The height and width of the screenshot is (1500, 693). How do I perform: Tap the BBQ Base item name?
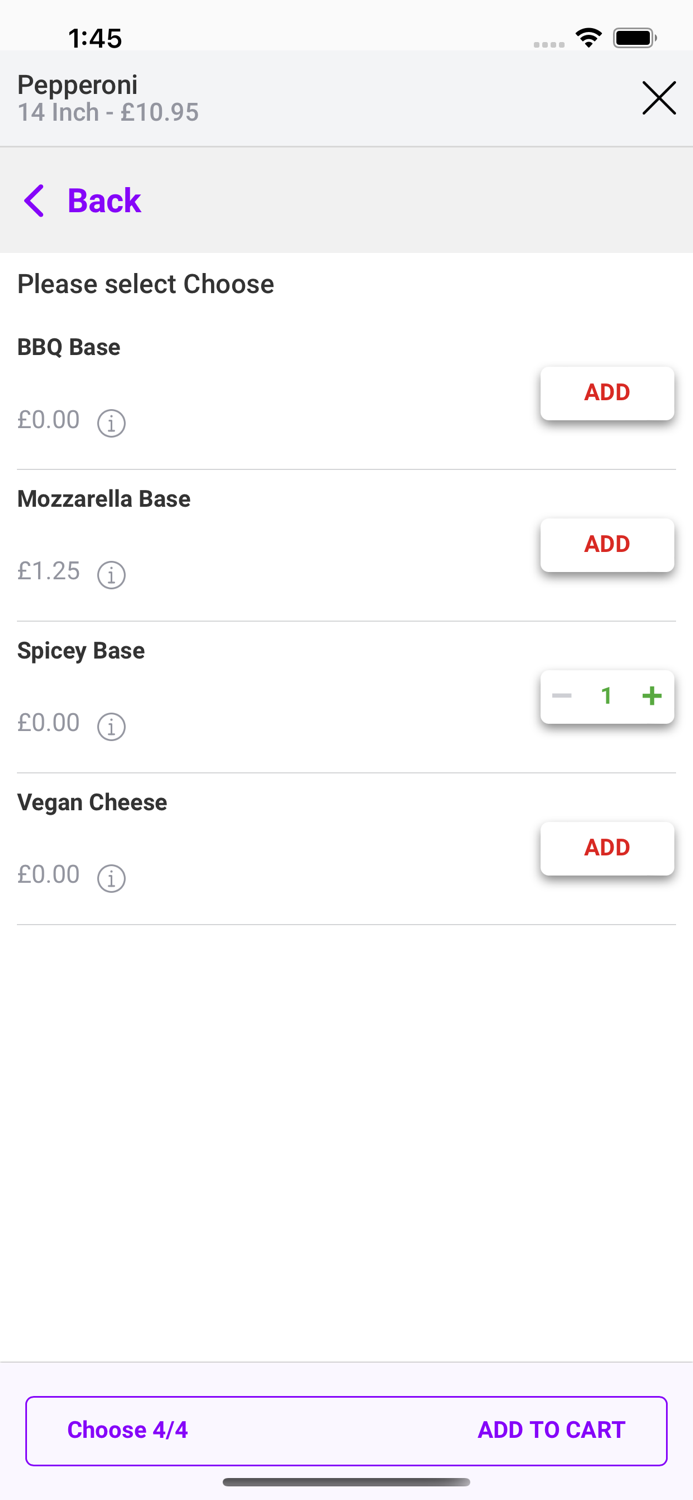[x=69, y=347]
